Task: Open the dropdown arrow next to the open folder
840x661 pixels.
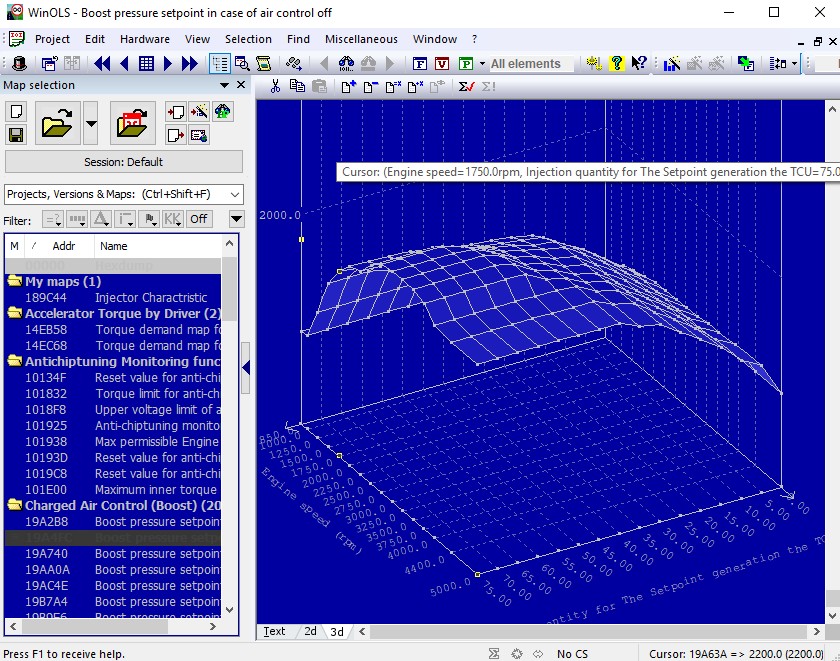Action: (x=91, y=123)
